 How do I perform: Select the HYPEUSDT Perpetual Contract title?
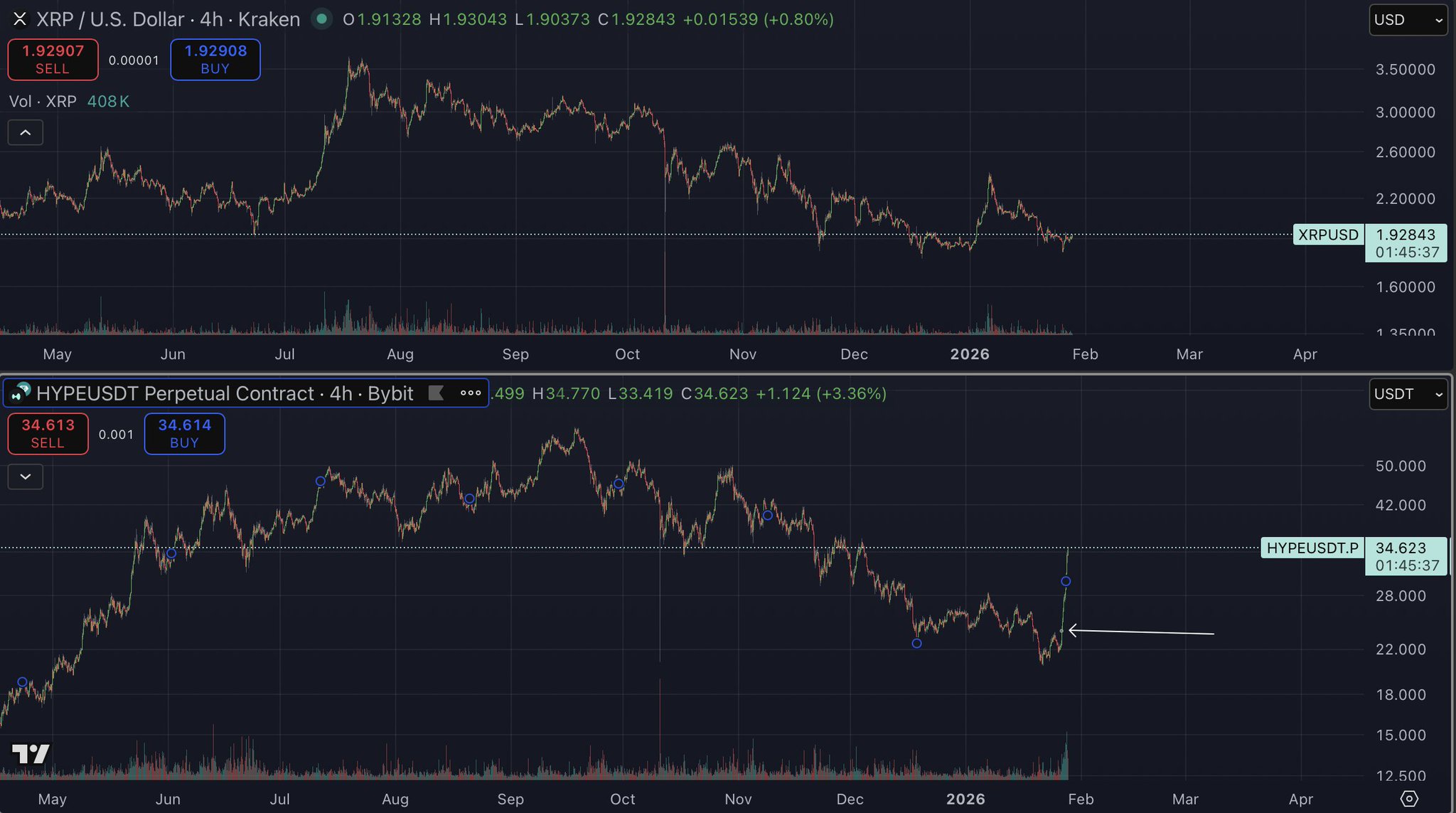225,393
